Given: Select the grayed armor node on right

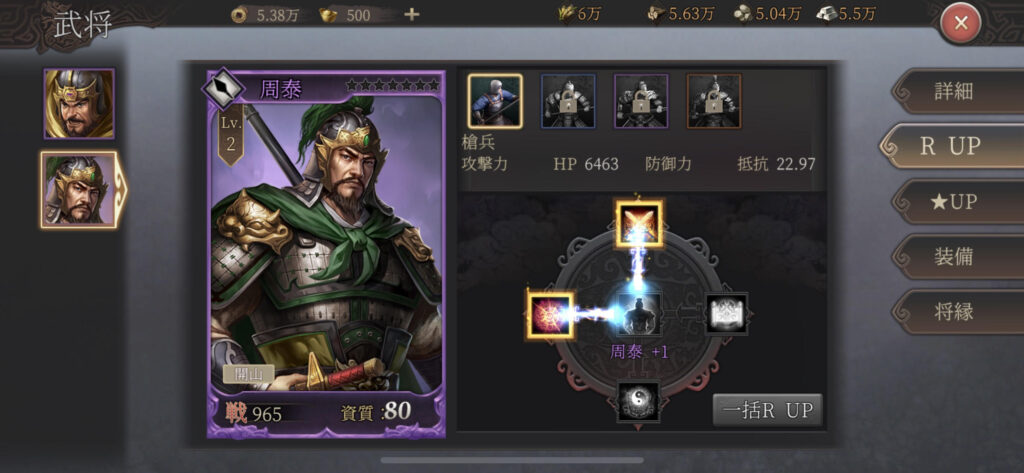Looking at the screenshot, I should pos(726,314).
